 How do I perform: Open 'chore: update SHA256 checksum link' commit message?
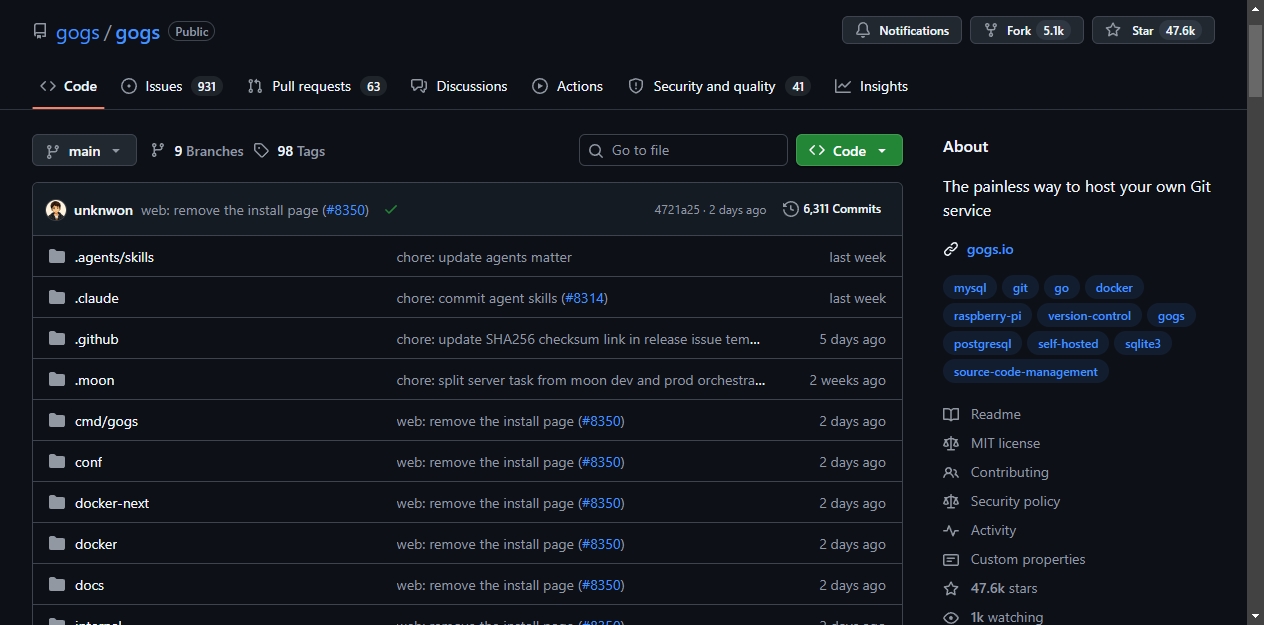(578, 339)
